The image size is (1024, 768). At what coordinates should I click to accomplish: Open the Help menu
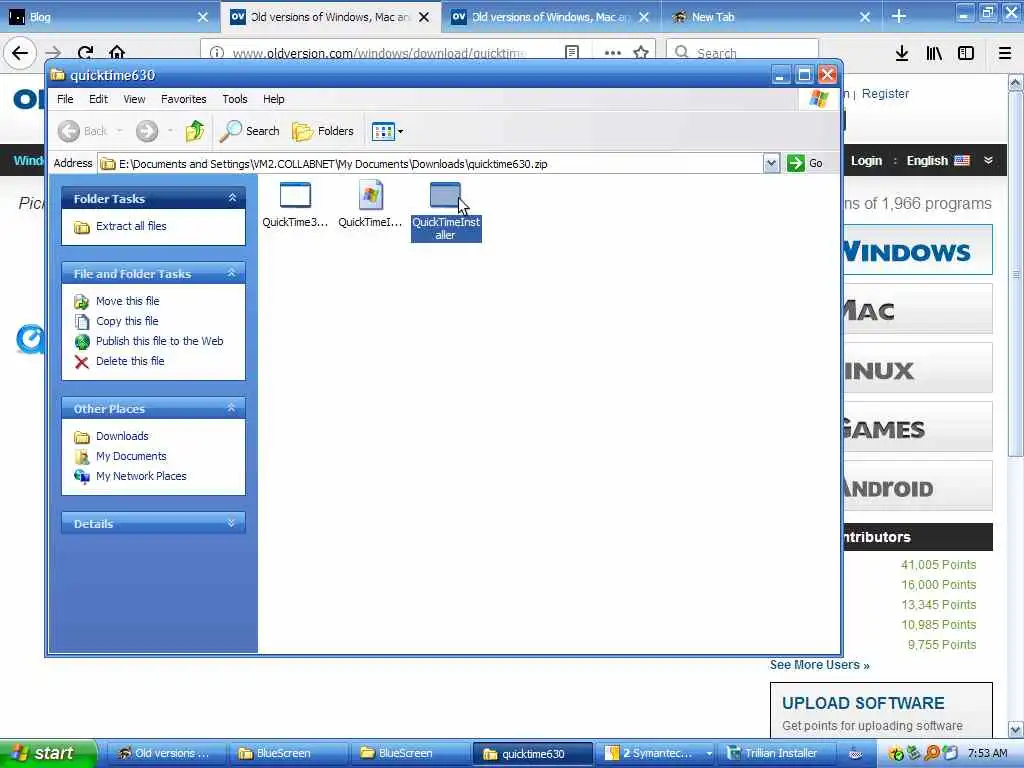tap(274, 99)
